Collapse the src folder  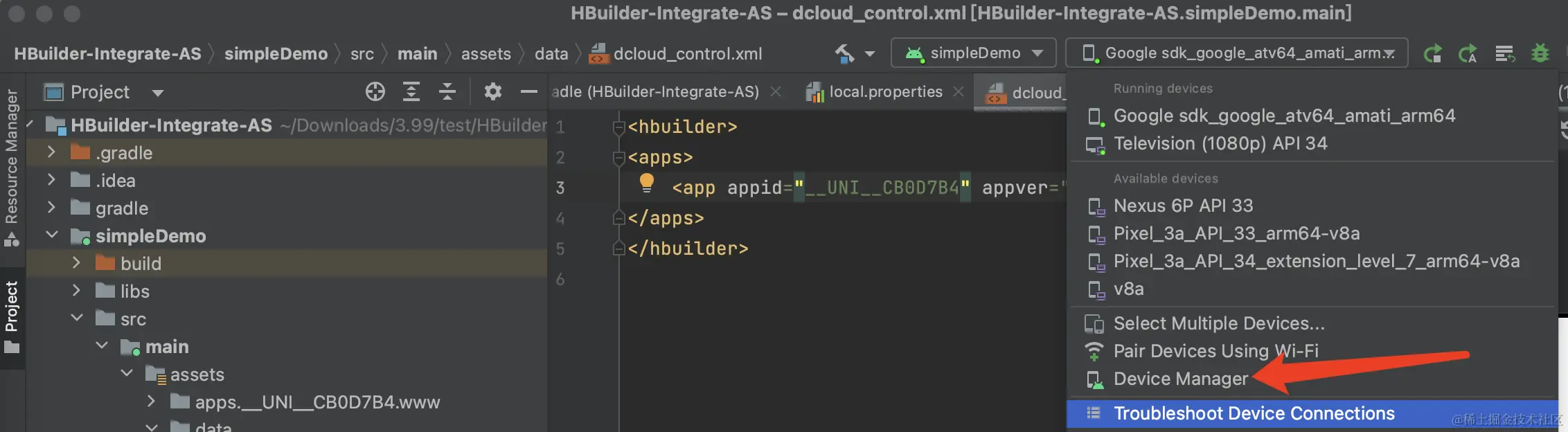pos(76,318)
